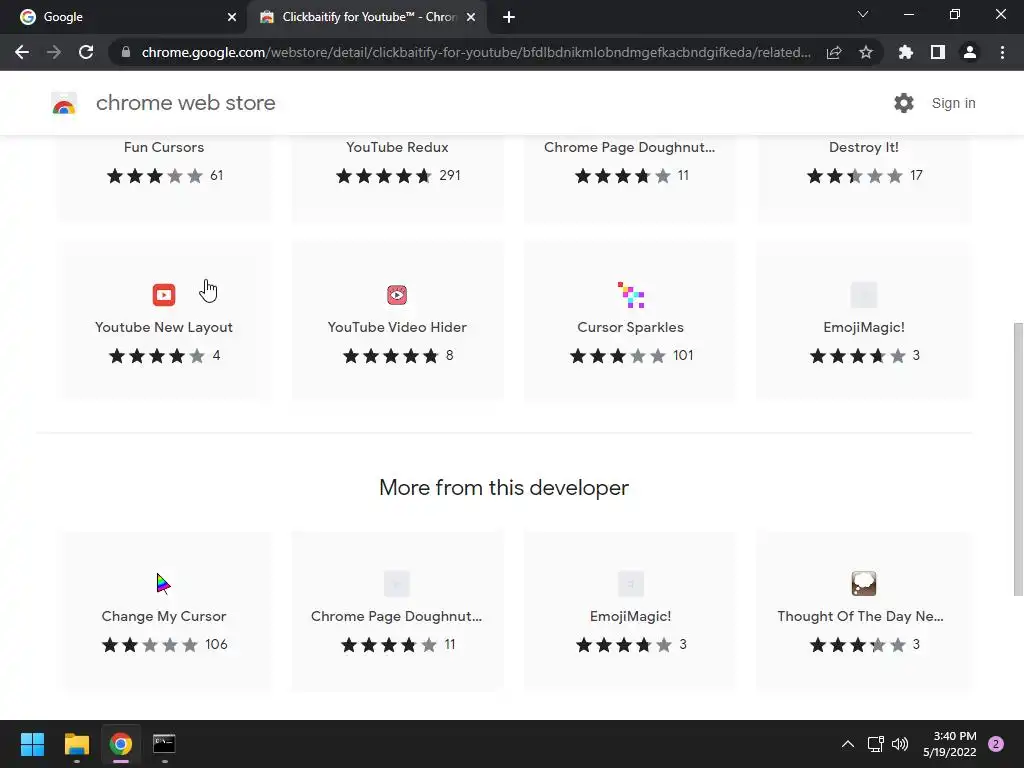The height and width of the screenshot is (768, 1024).
Task: Close the Google tab
Action: click(232, 17)
